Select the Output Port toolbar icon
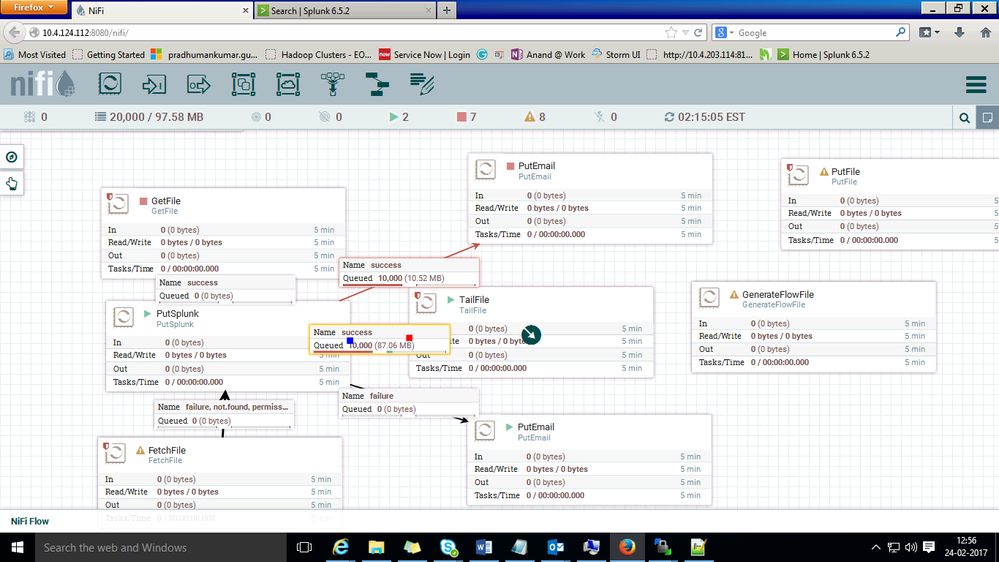The width and height of the screenshot is (999, 562). [x=199, y=84]
